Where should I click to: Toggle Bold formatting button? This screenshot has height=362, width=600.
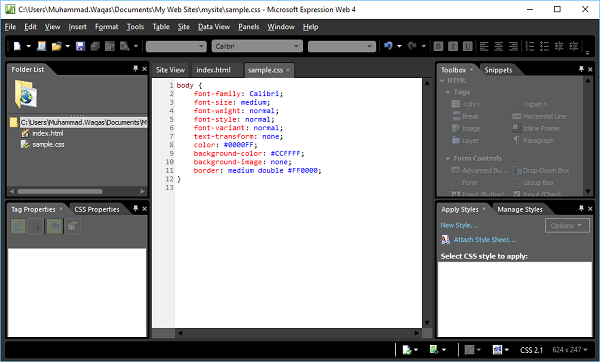438,46
